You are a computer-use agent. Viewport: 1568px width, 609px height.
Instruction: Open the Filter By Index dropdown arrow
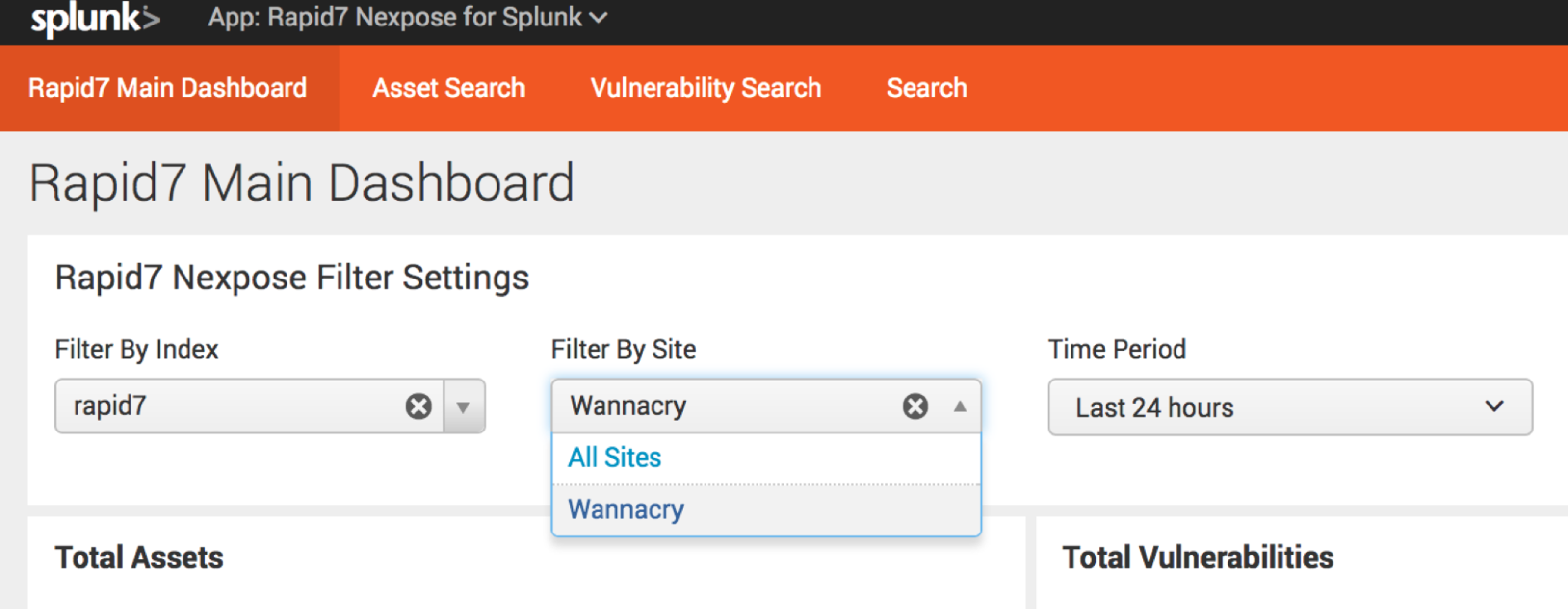(x=464, y=406)
